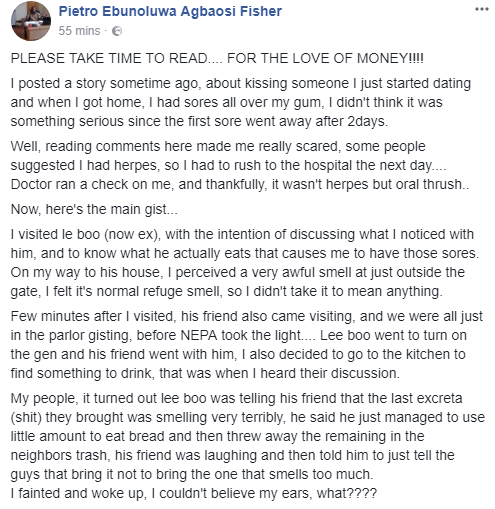Click the 55 mins timestamp
Screen dimensions: 495x509
coord(79,31)
